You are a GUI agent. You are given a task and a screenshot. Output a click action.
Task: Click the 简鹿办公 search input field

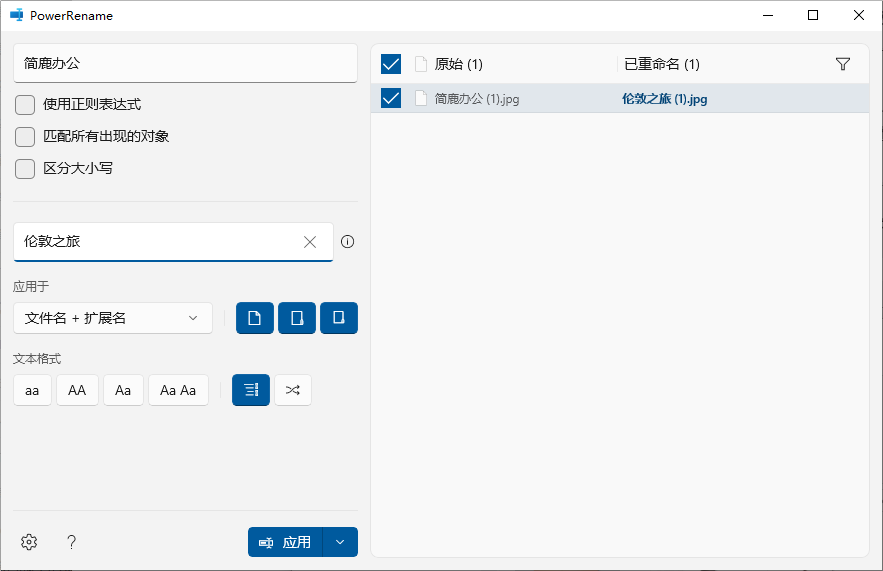[185, 63]
